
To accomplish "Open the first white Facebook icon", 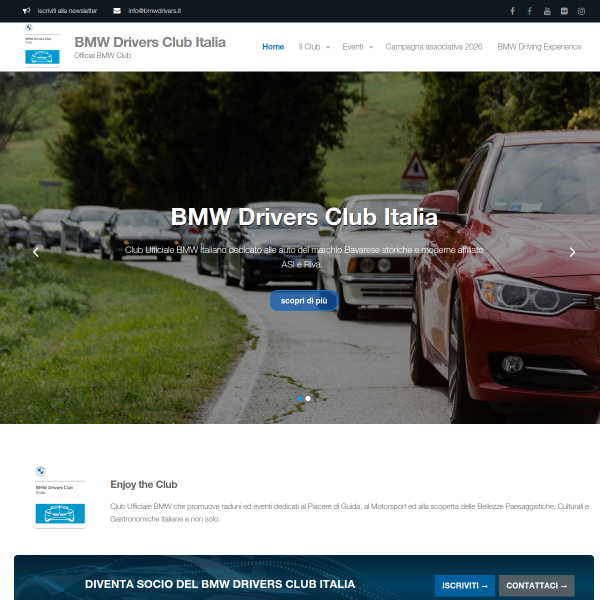I will pyautogui.click(x=512, y=11).
